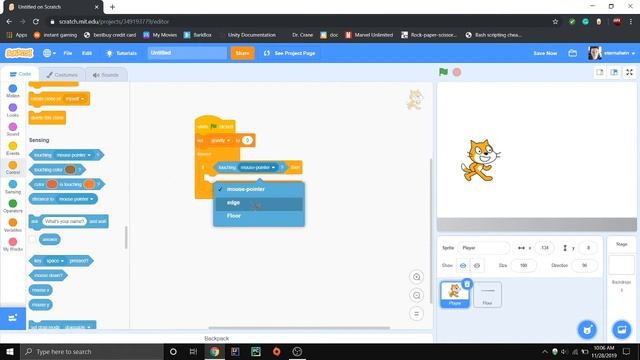Click the green flag to run project
Image resolution: width=640 pixels, height=360 pixels.
click(x=443, y=72)
